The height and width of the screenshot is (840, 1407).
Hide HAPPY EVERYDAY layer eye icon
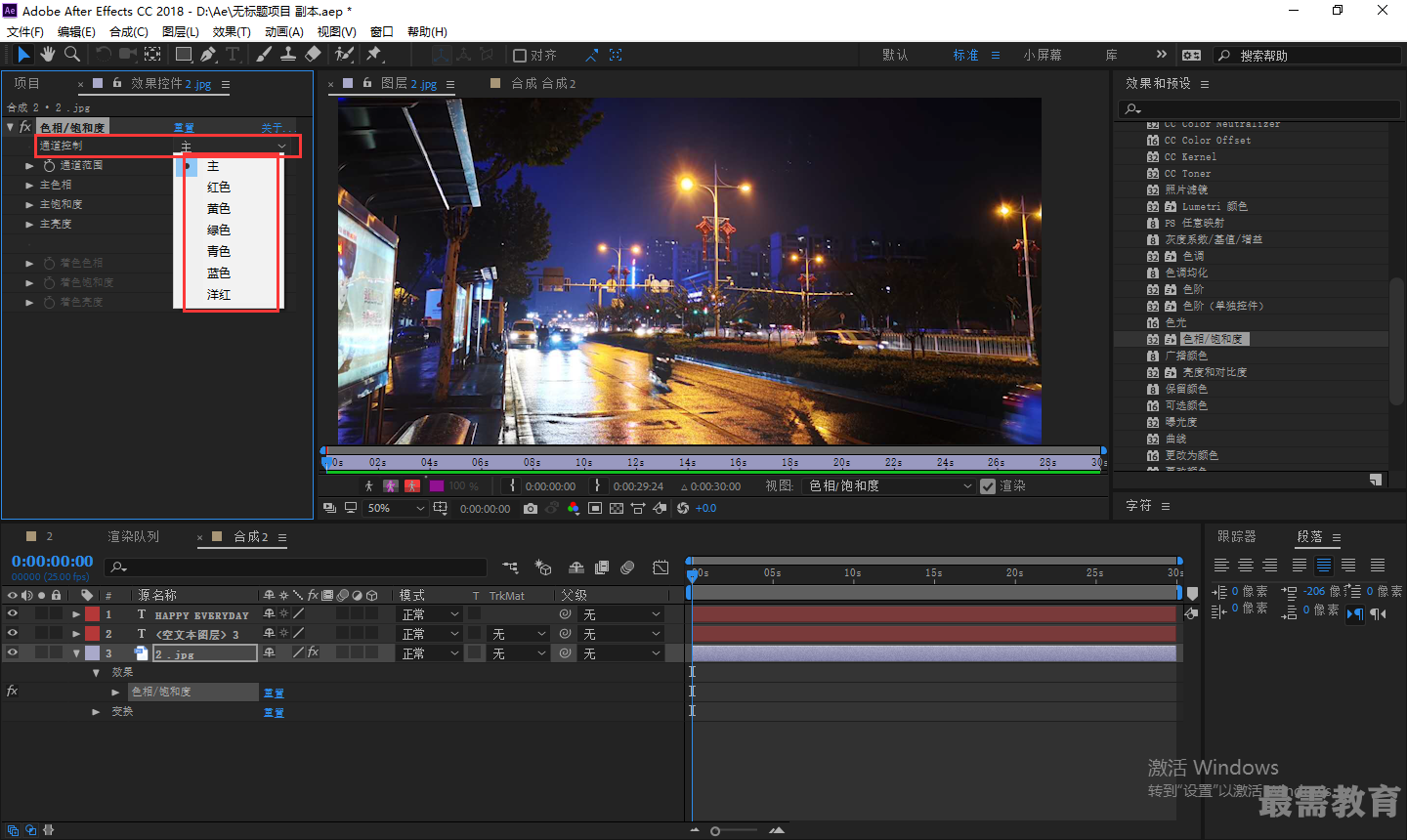[x=12, y=614]
